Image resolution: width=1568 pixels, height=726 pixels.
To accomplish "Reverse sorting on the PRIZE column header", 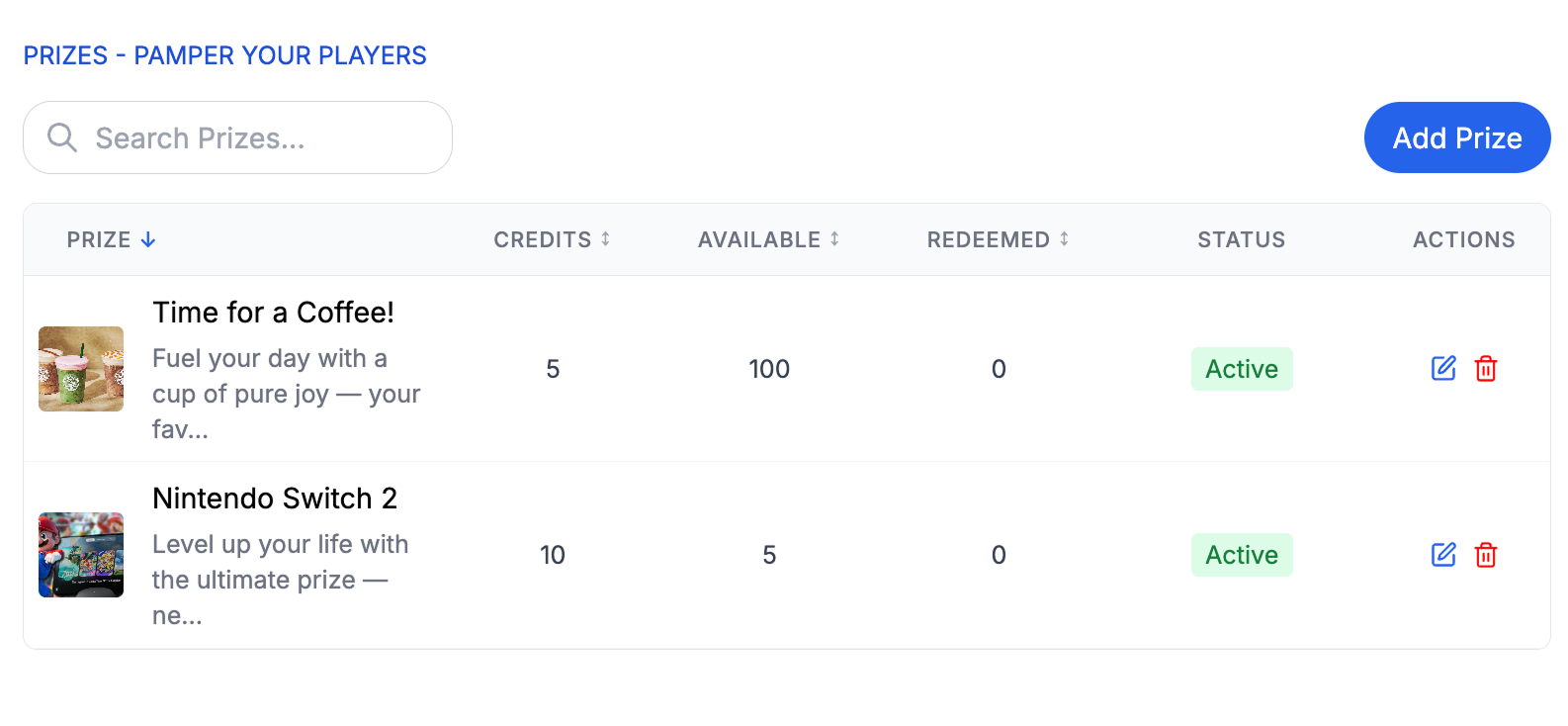I will 99,238.
